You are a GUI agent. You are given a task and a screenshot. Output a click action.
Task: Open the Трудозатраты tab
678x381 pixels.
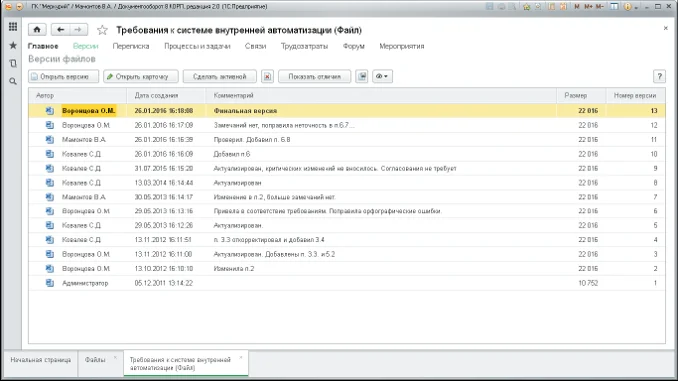click(x=304, y=46)
